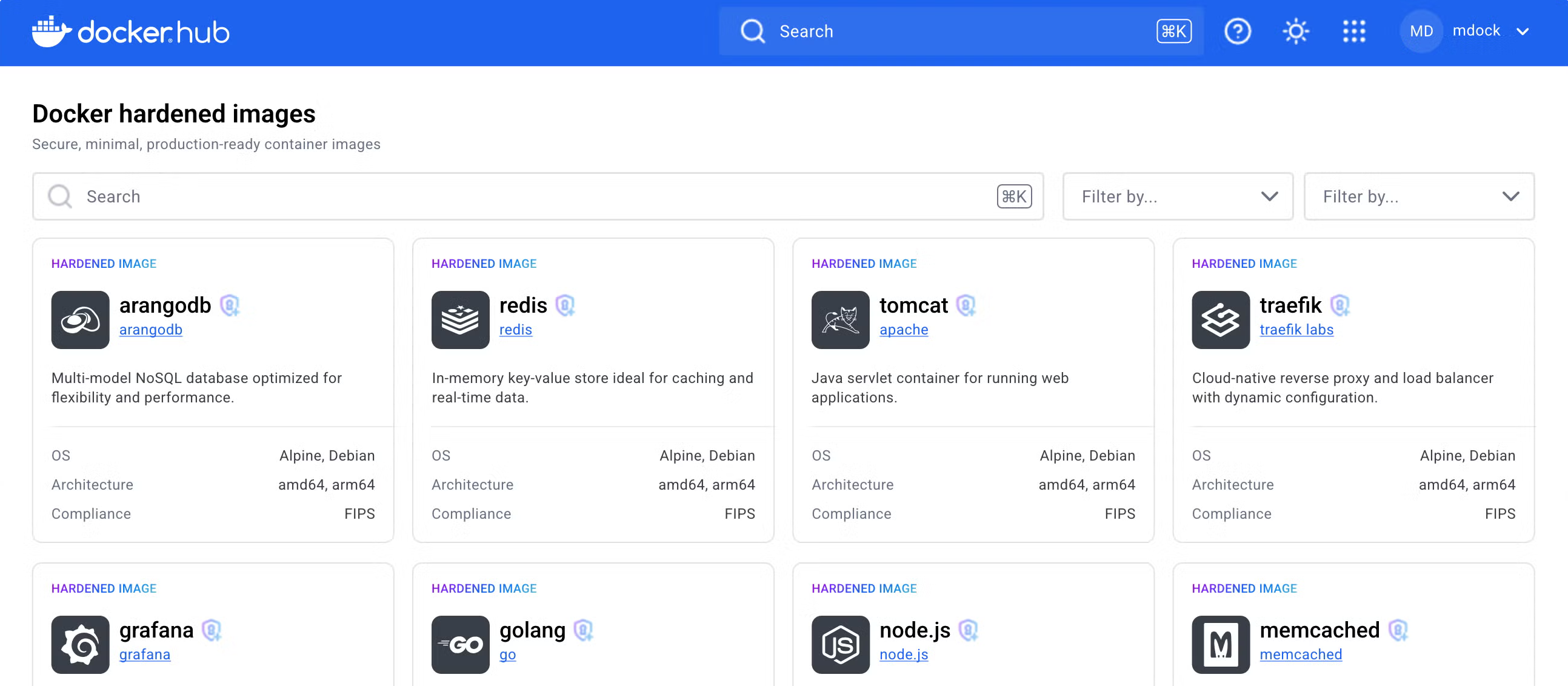This screenshot has height=686, width=1568.
Task: Click the HARDENED IMAGE label on tomcat card
Action: 864,264
